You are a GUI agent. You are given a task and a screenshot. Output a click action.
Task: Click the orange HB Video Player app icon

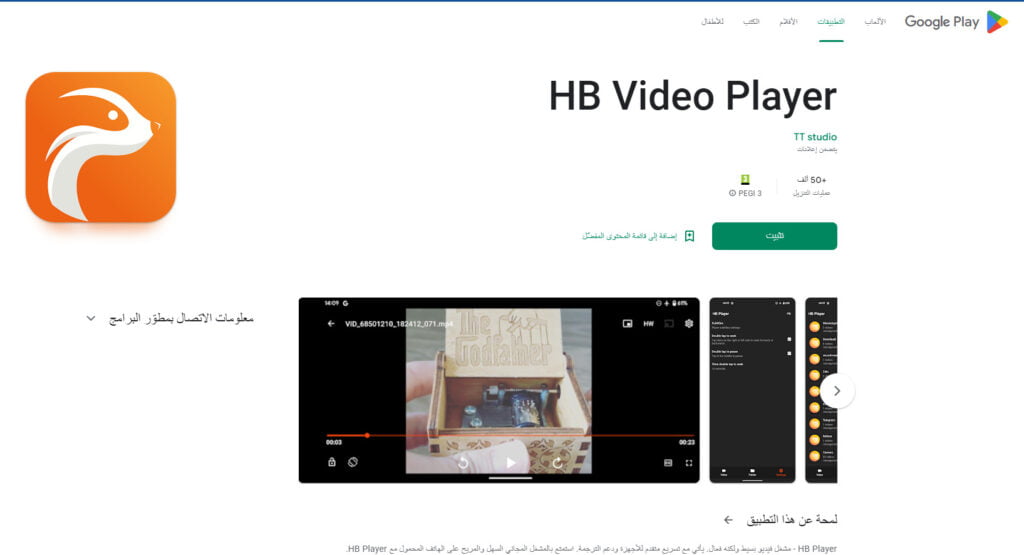coord(101,147)
